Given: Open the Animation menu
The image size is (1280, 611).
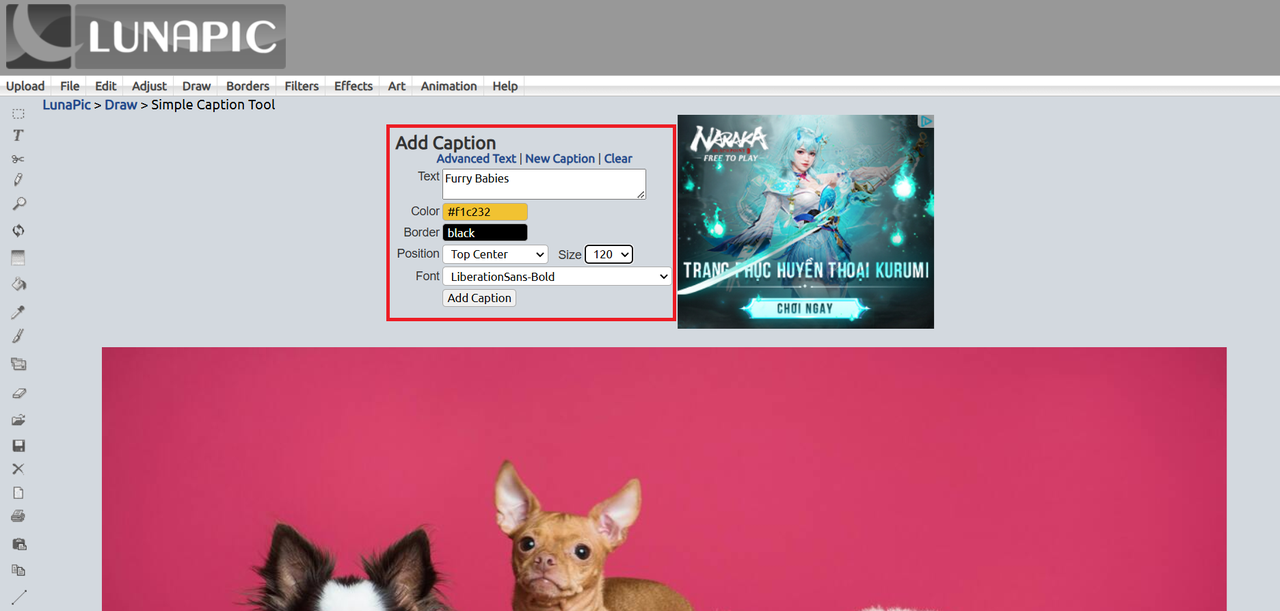Looking at the screenshot, I should coord(449,86).
